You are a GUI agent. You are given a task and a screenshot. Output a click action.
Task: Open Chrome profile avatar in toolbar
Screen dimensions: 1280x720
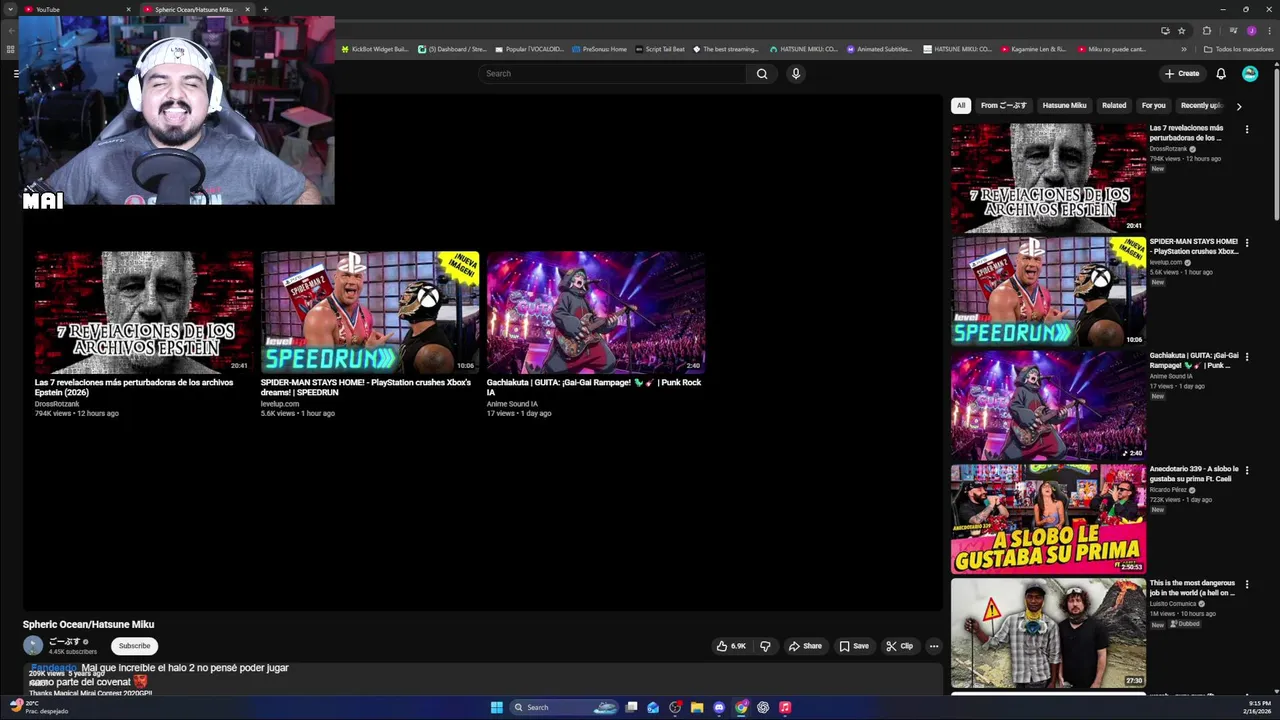click(x=1251, y=30)
